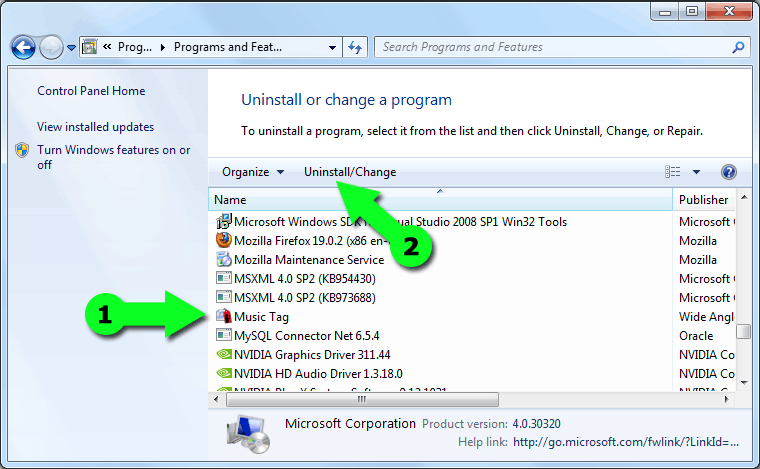Open Control Panel Home link
The height and width of the screenshot is (469, 760).
coord(91,91)
